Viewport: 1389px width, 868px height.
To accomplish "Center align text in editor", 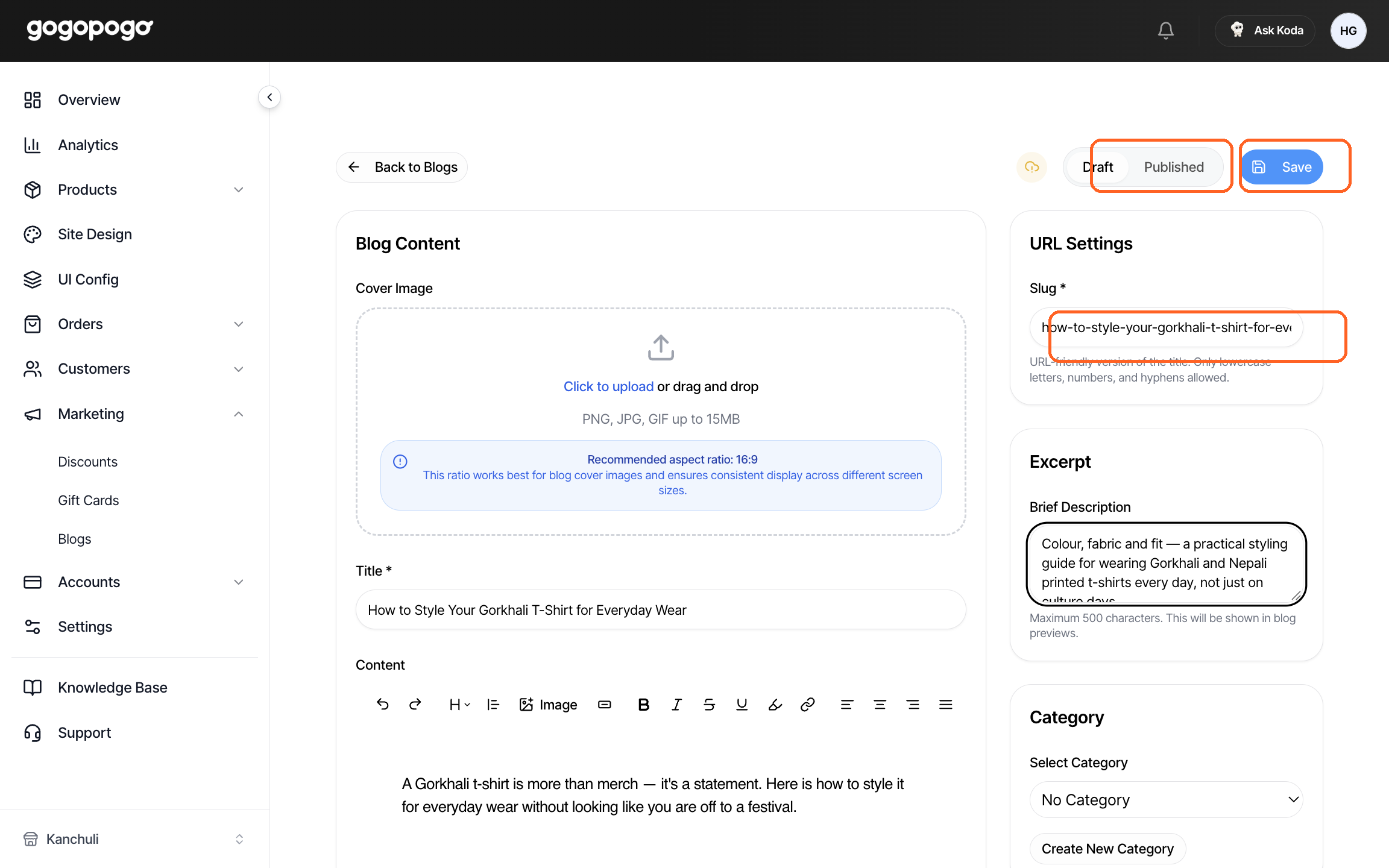I will coord(880,704).
